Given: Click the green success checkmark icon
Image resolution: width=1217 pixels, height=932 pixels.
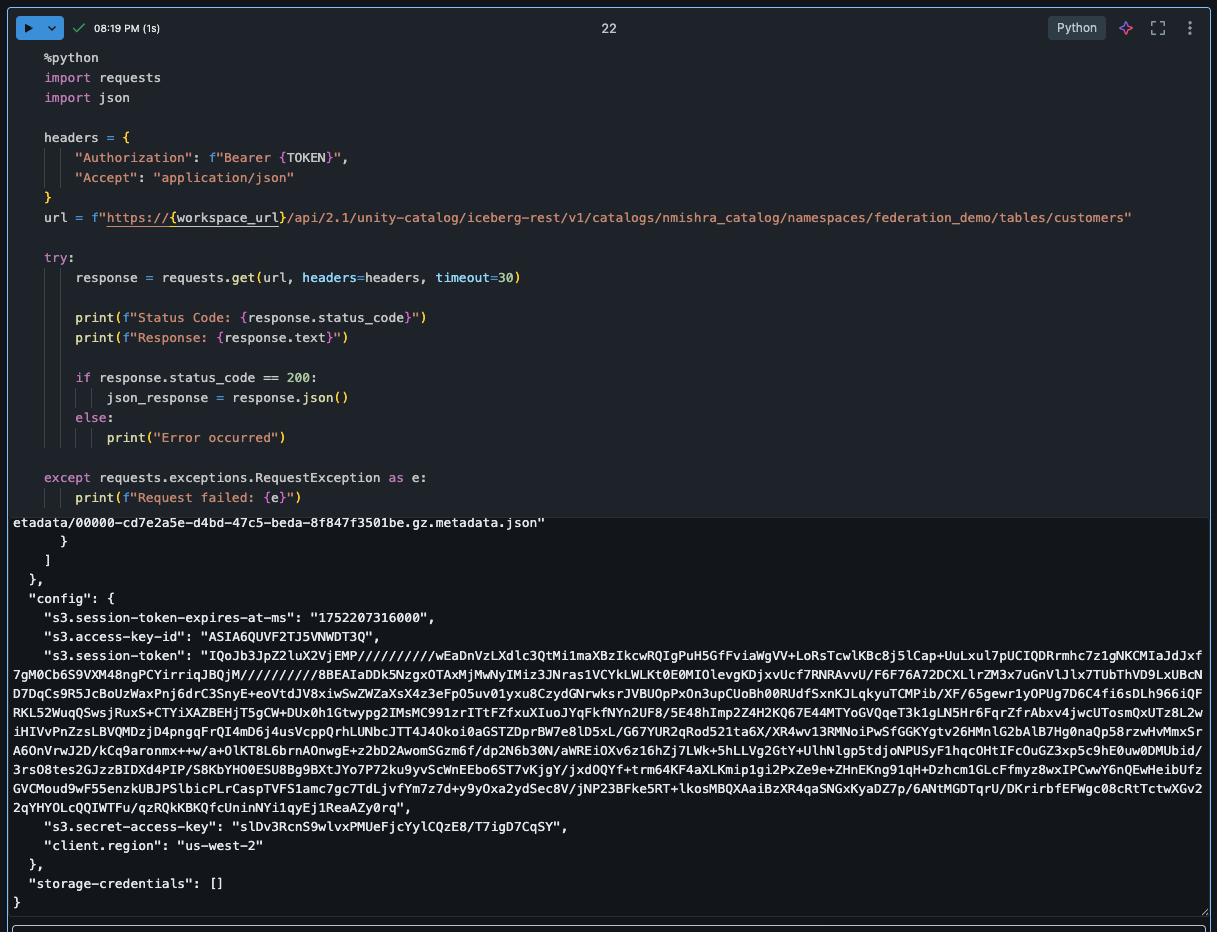Looking at the screenshot, I should (x=79, y=28).
